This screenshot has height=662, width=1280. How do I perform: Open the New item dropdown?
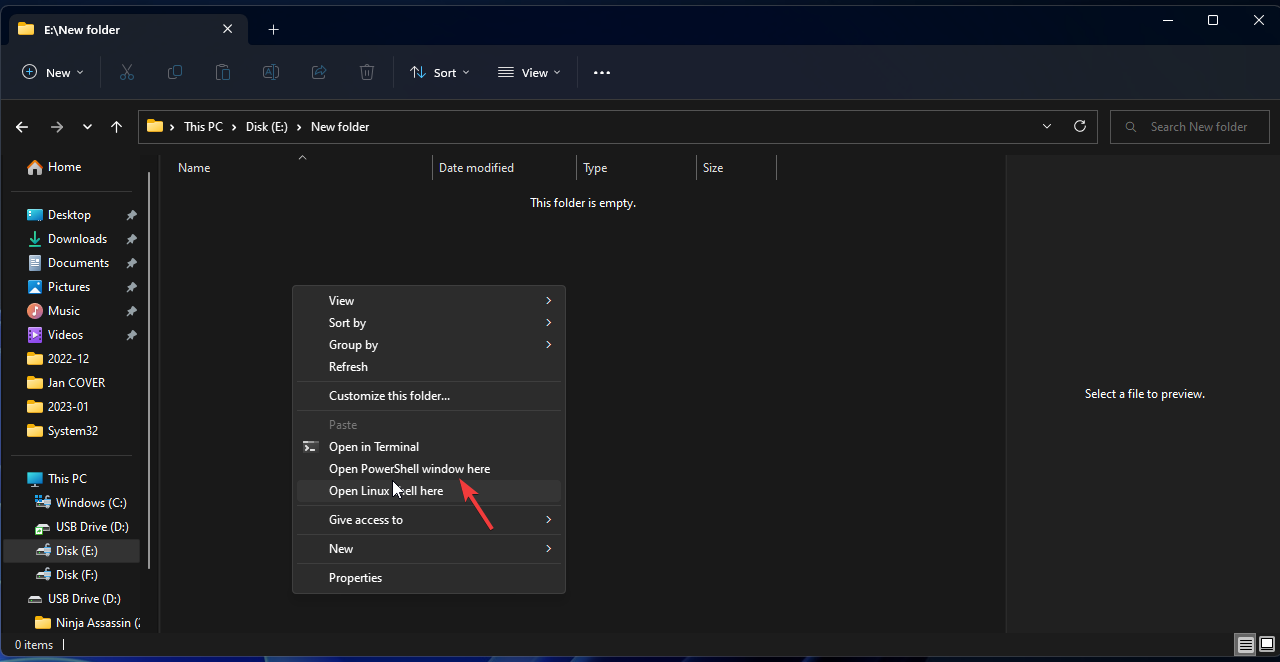click(53, 72)
